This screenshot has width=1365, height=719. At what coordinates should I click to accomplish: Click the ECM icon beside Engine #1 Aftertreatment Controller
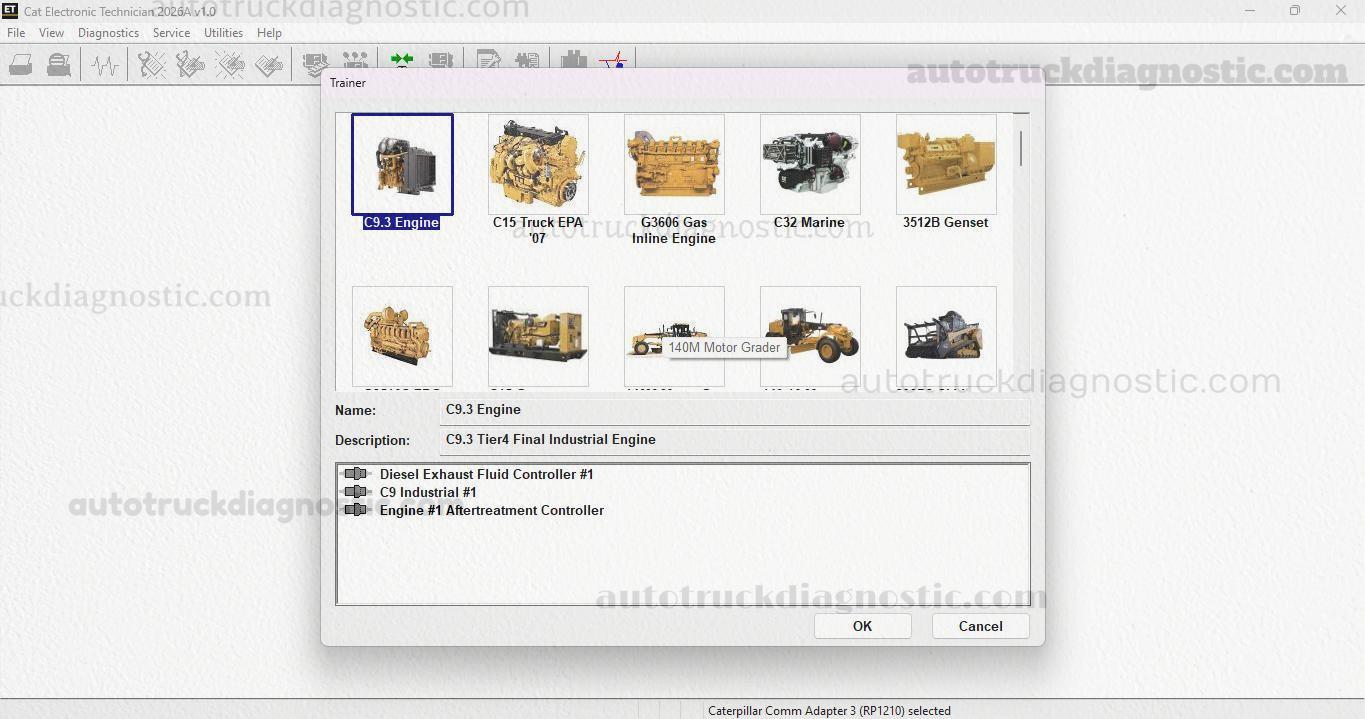(355, 510)
